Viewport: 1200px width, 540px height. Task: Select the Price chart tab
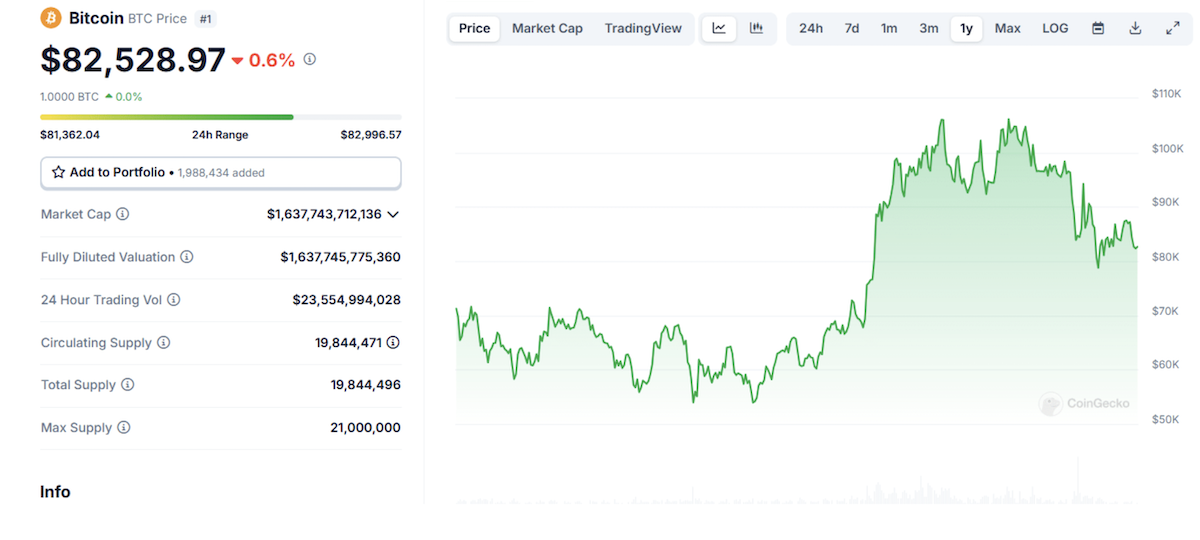[474, 28]
